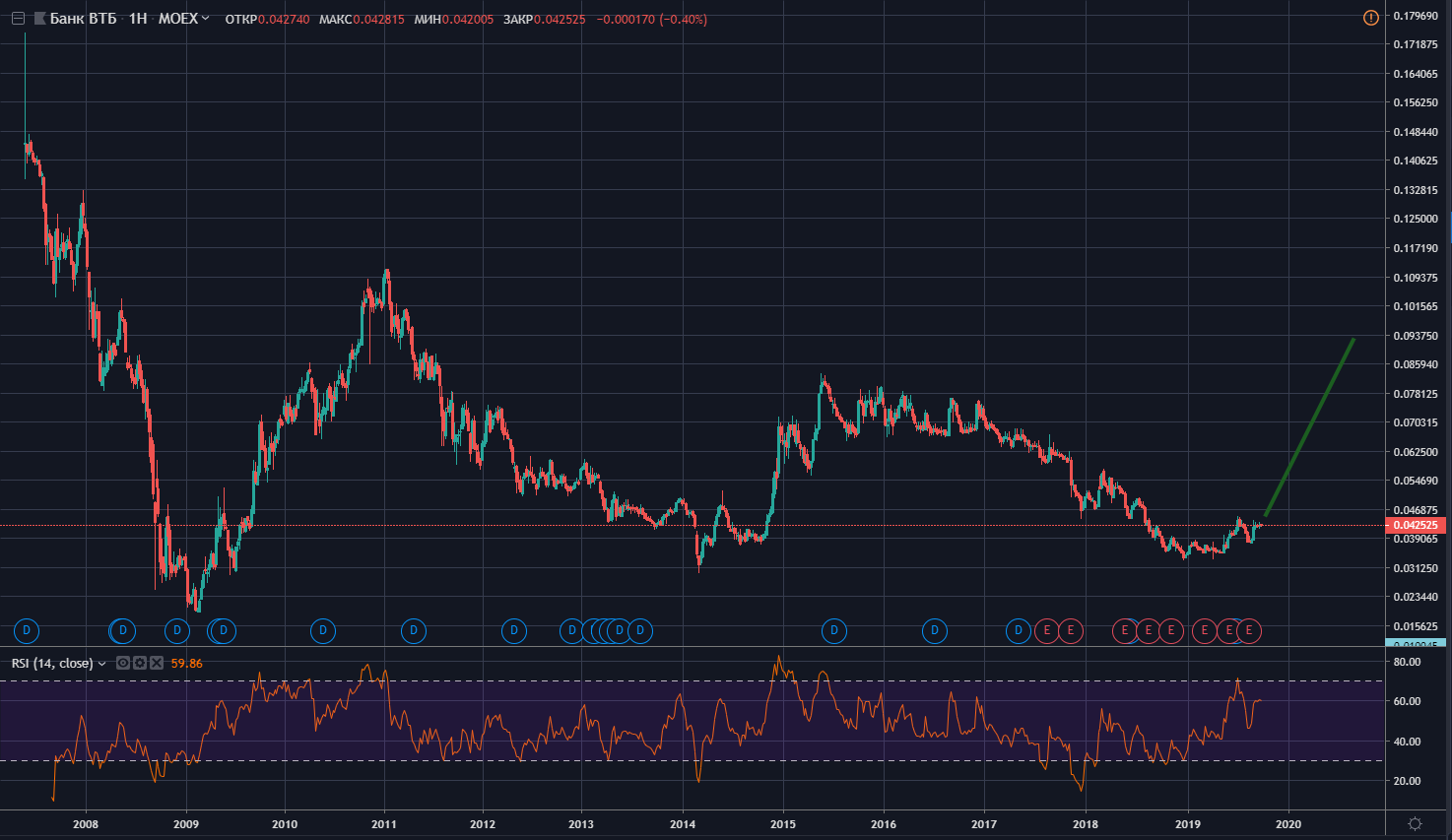Open the earliest dividend marker from 2007

(27, 630)
